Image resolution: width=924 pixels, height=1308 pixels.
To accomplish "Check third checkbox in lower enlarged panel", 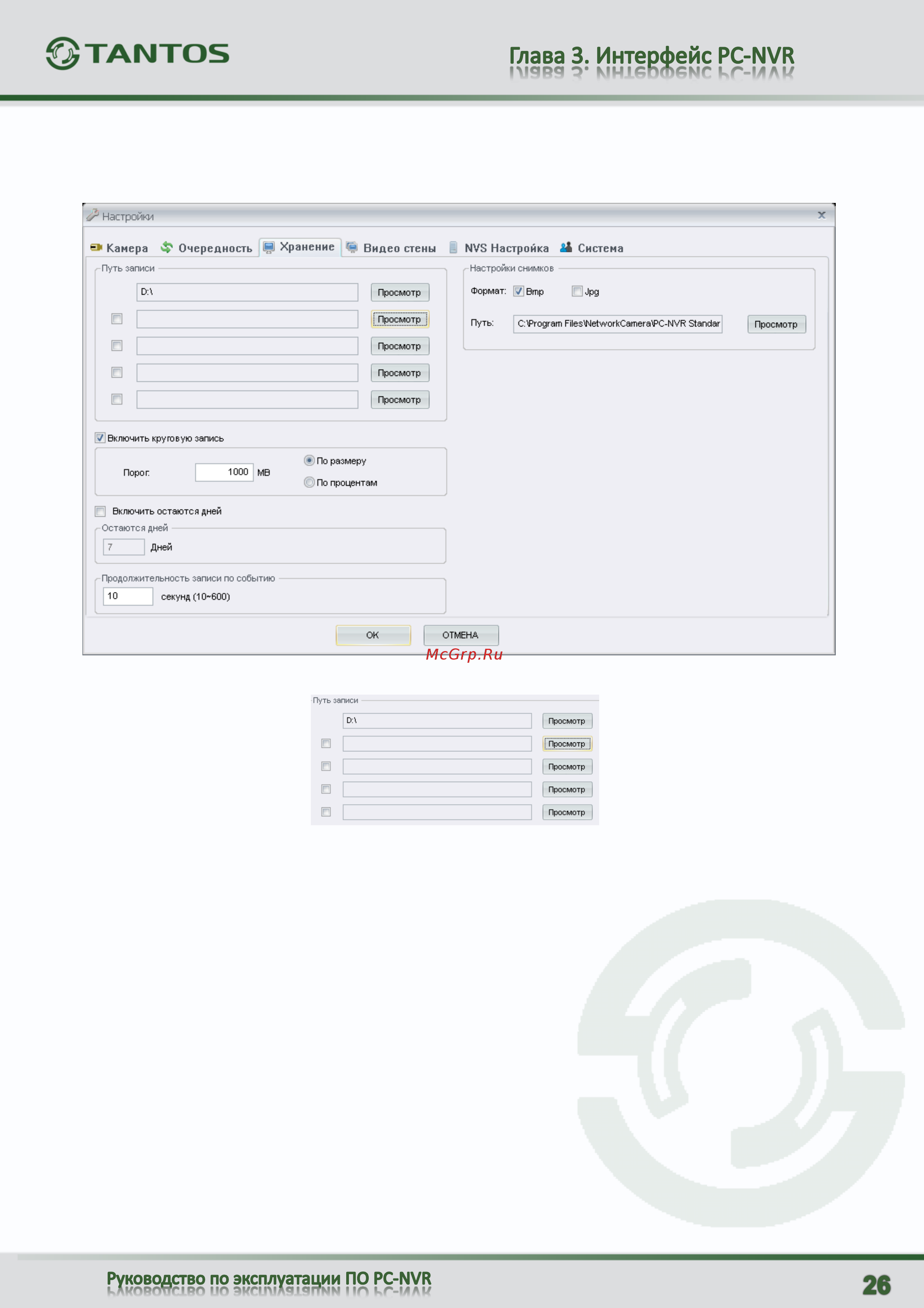I will [326, 789].
